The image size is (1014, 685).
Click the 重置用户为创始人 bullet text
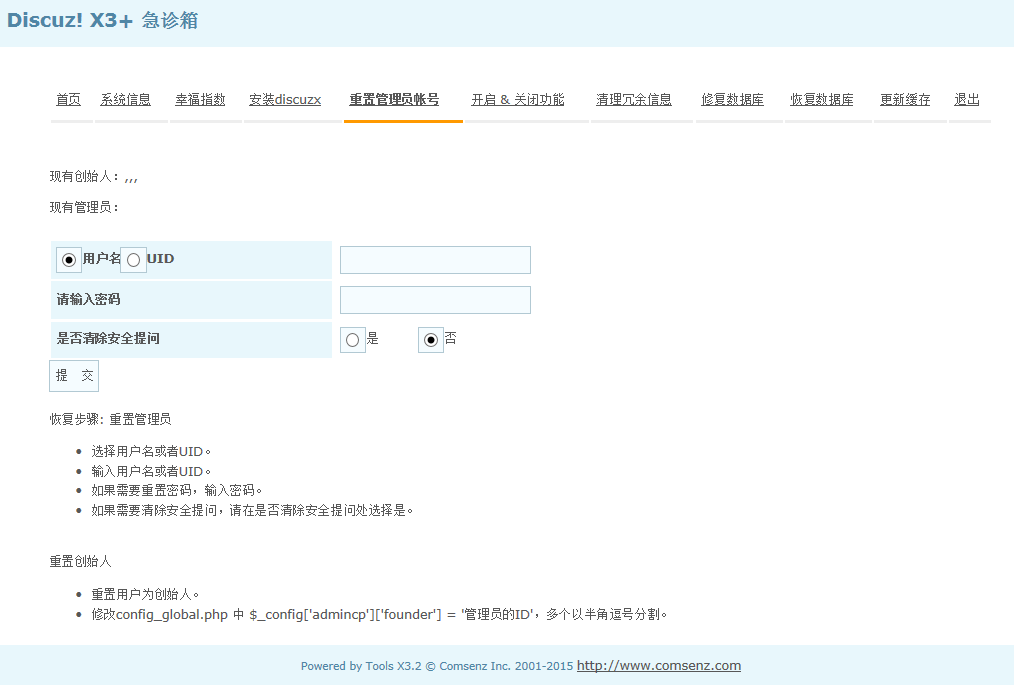(146, 594)
